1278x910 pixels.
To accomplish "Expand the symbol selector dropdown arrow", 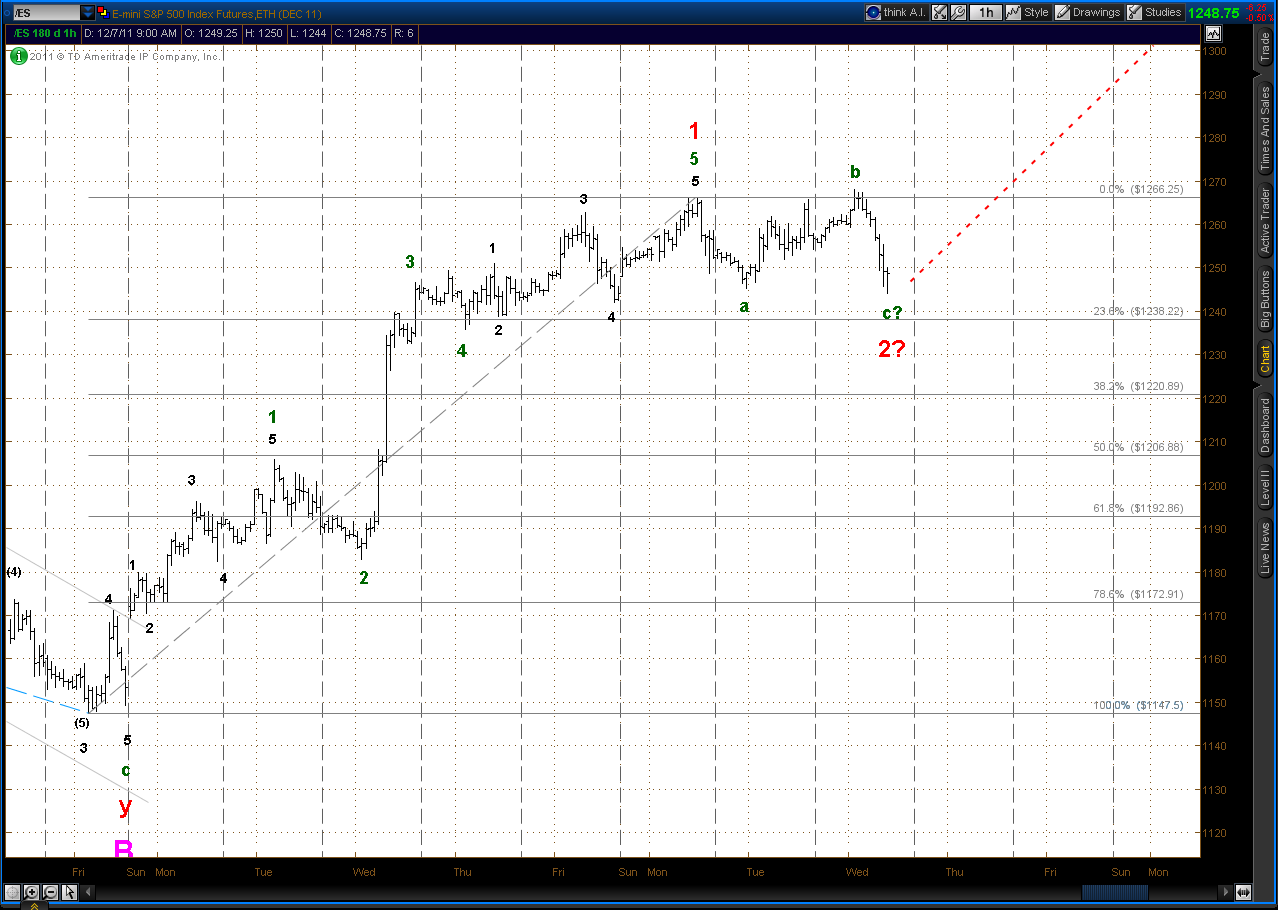I will pyautogui.click(x=88, y=13).
